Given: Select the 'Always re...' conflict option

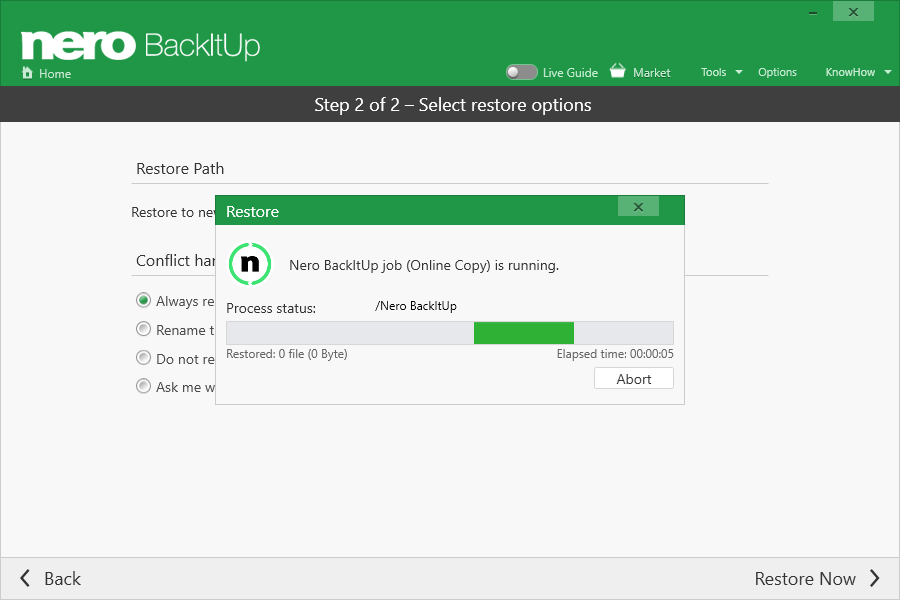Looking at the screenshot, I should 143,300.
